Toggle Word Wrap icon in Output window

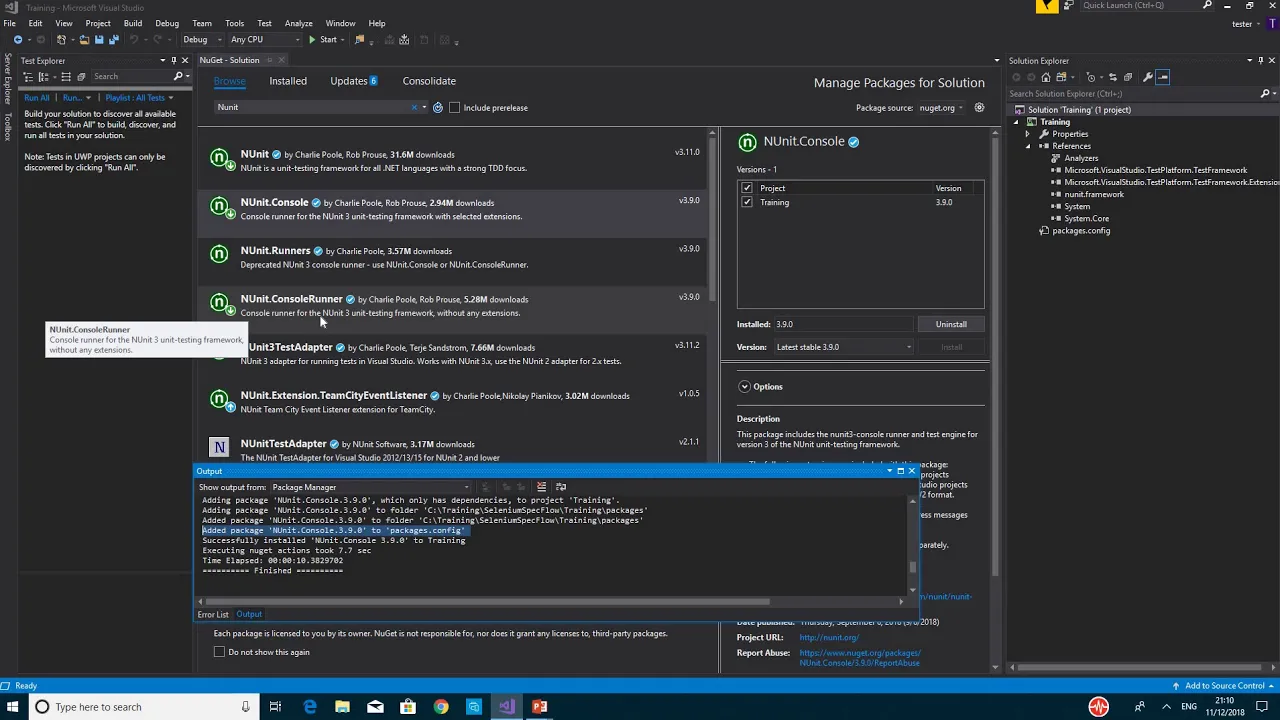coord(560,487)
